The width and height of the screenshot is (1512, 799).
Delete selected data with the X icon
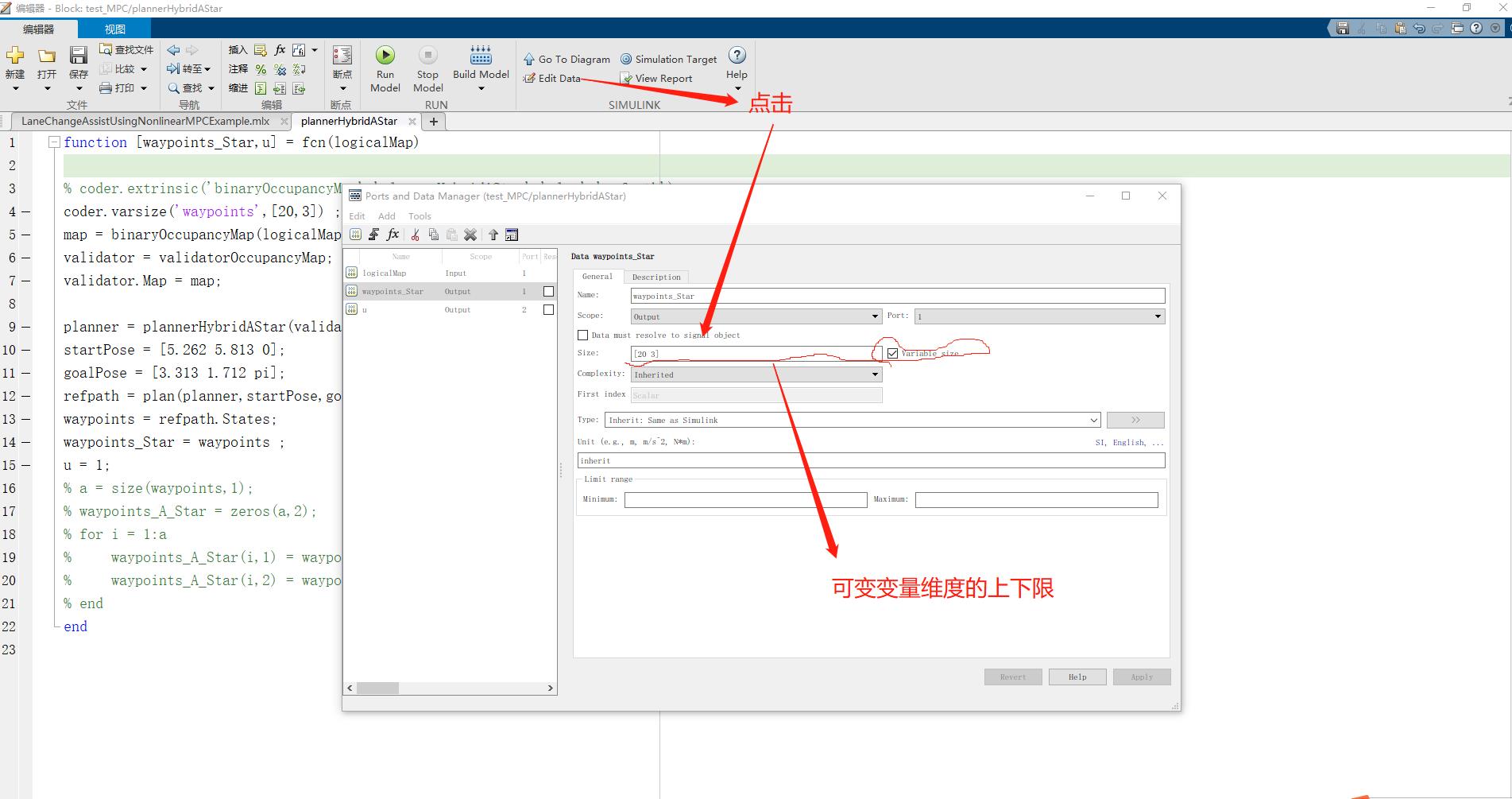pos(470,235)
